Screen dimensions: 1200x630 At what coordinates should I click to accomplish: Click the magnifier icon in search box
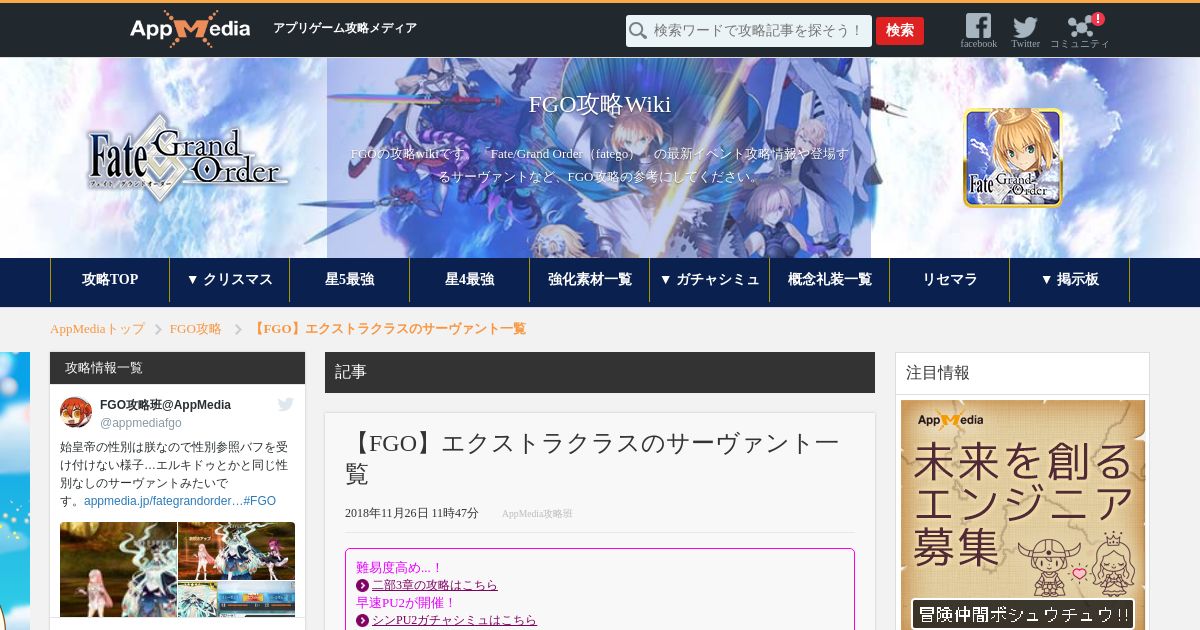638,31
